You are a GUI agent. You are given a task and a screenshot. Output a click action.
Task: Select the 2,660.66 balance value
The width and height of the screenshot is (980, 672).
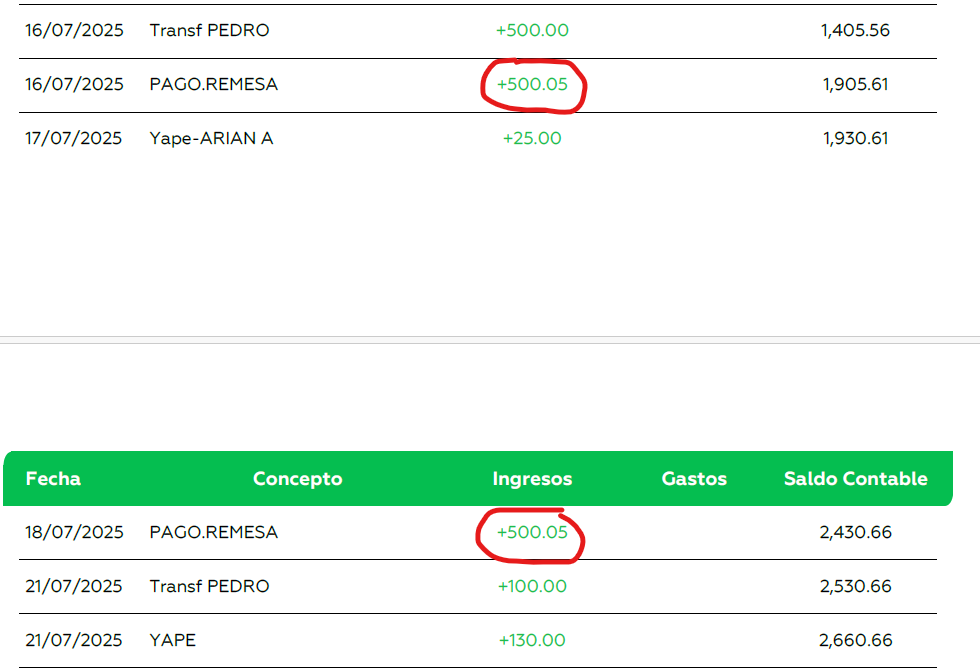[855, 641]
